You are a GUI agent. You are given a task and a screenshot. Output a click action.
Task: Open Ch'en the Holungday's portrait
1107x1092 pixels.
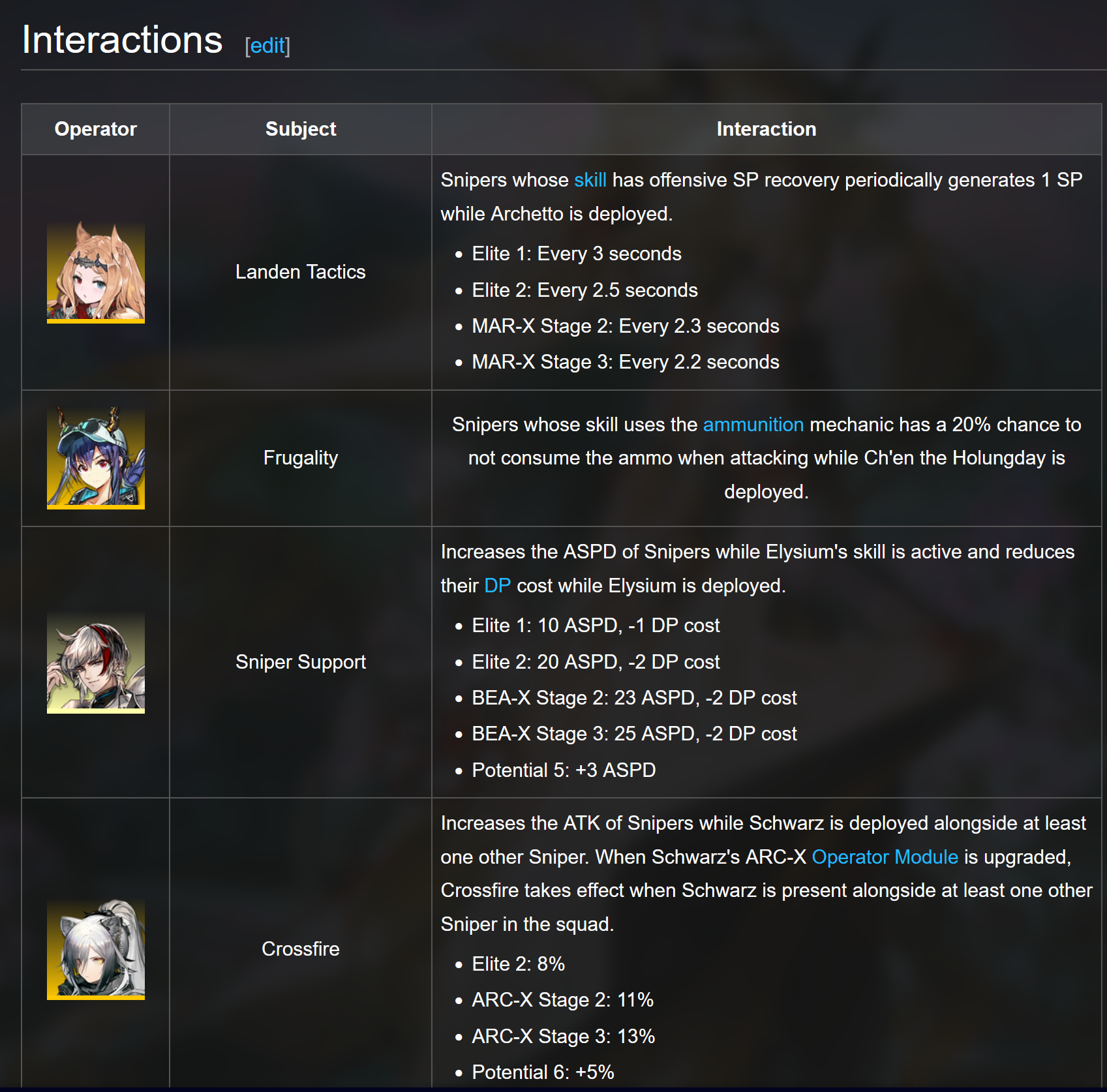point(96,458)
